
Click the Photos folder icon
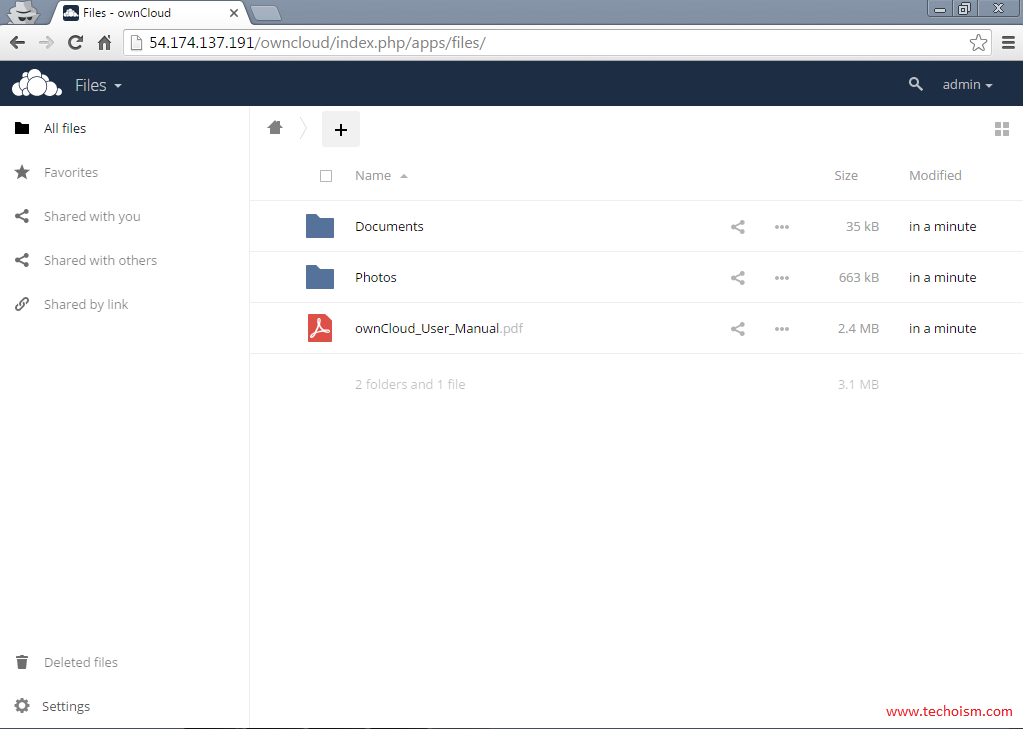click(320, 277)
